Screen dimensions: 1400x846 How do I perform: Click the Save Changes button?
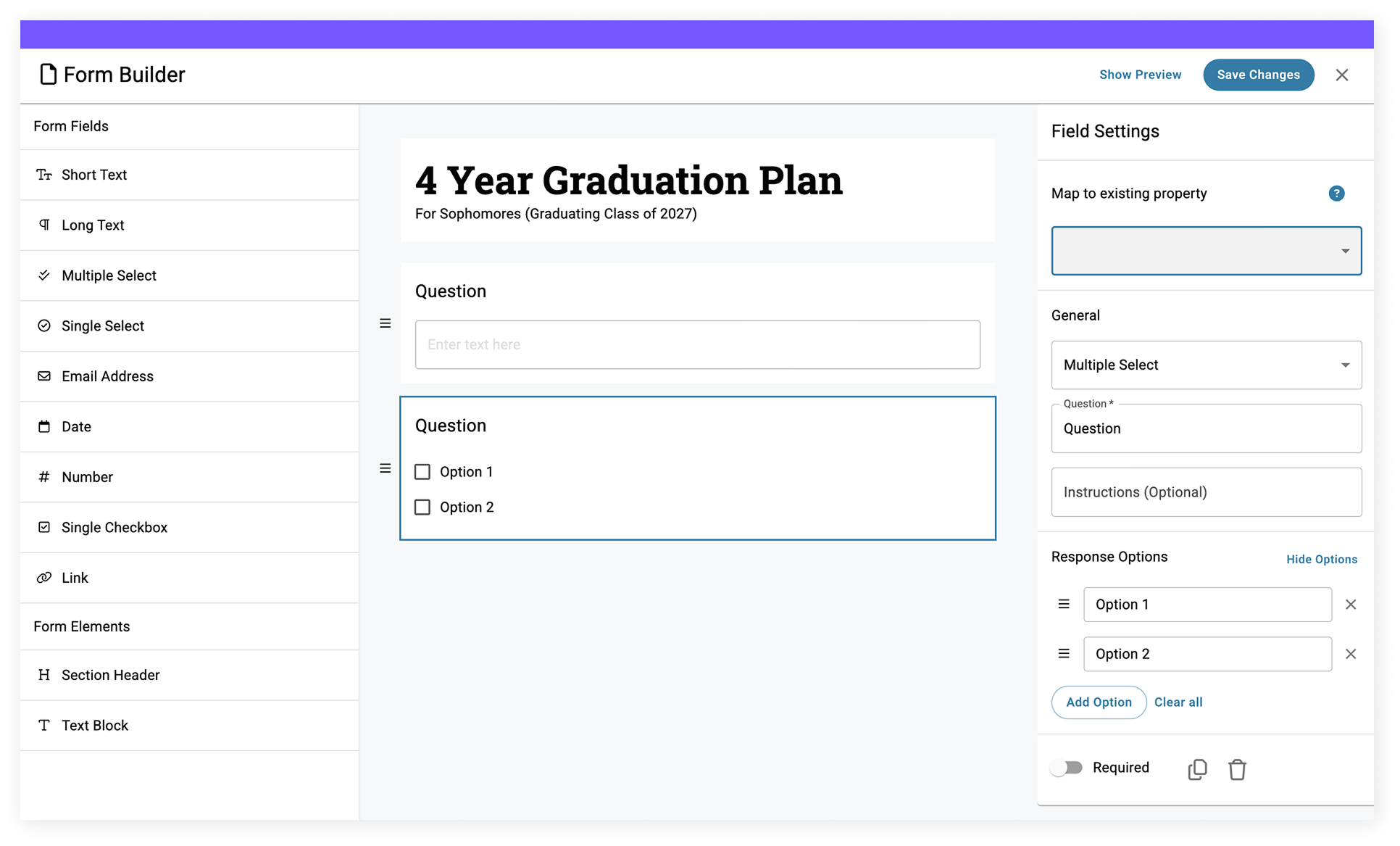tap(1259, 75)
